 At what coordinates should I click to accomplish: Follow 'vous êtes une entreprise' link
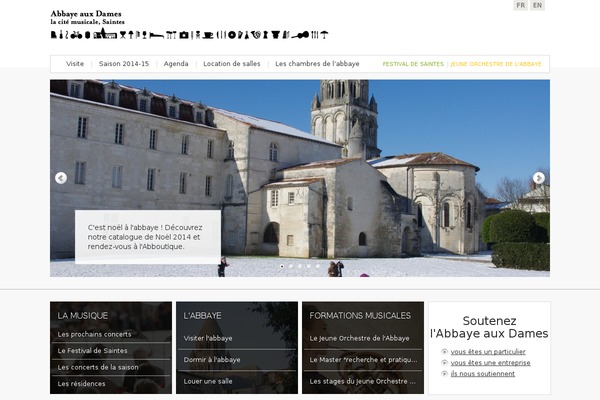pyautogui.click(x=490, y=362)
